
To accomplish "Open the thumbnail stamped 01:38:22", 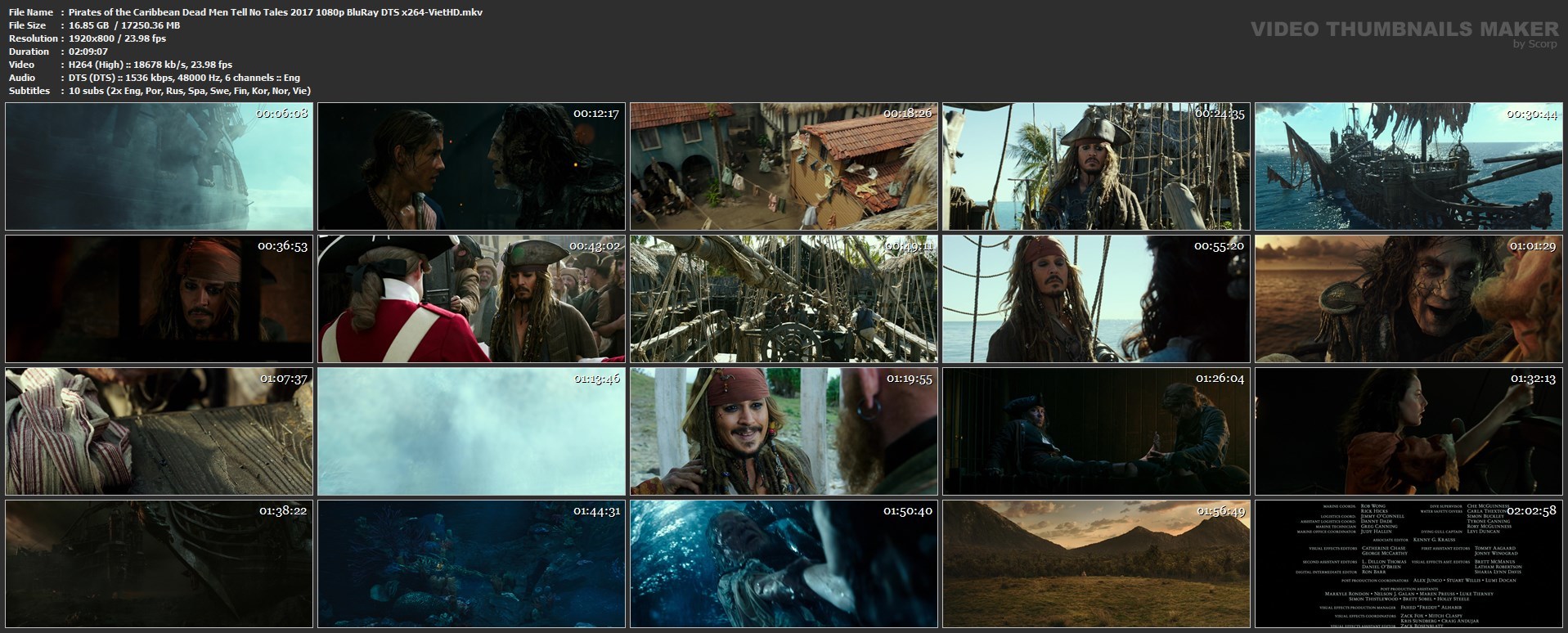I will (x=159, y=564).
